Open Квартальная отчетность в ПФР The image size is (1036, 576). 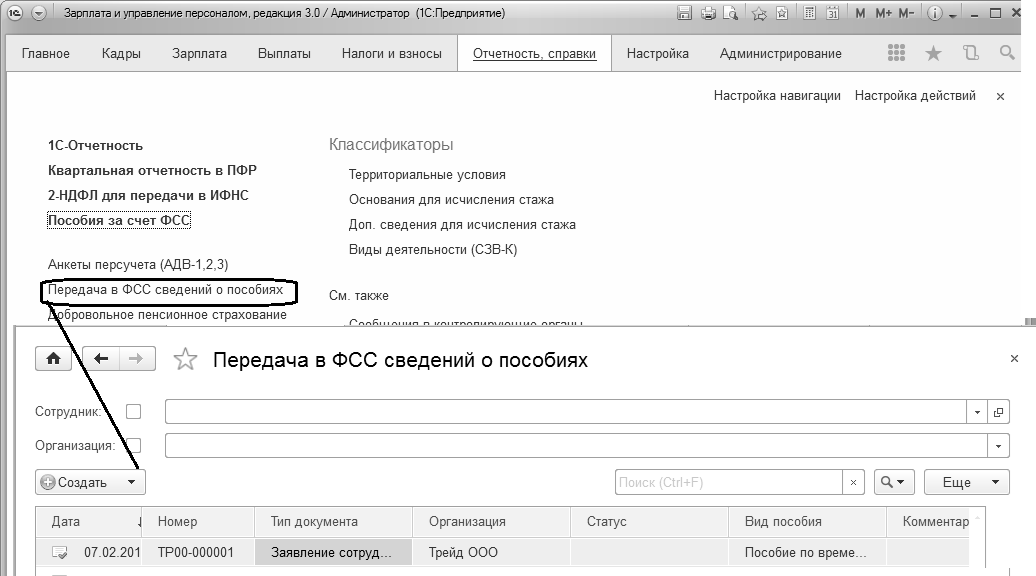(152, 170)
